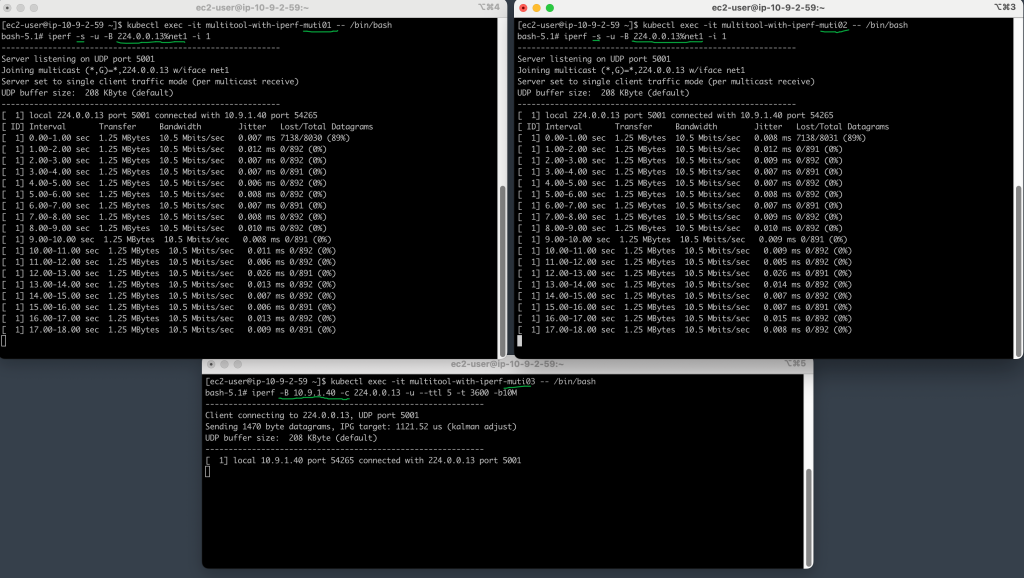Zoom the muti01 terminal window
The image size is (1024, 578).
34,8
